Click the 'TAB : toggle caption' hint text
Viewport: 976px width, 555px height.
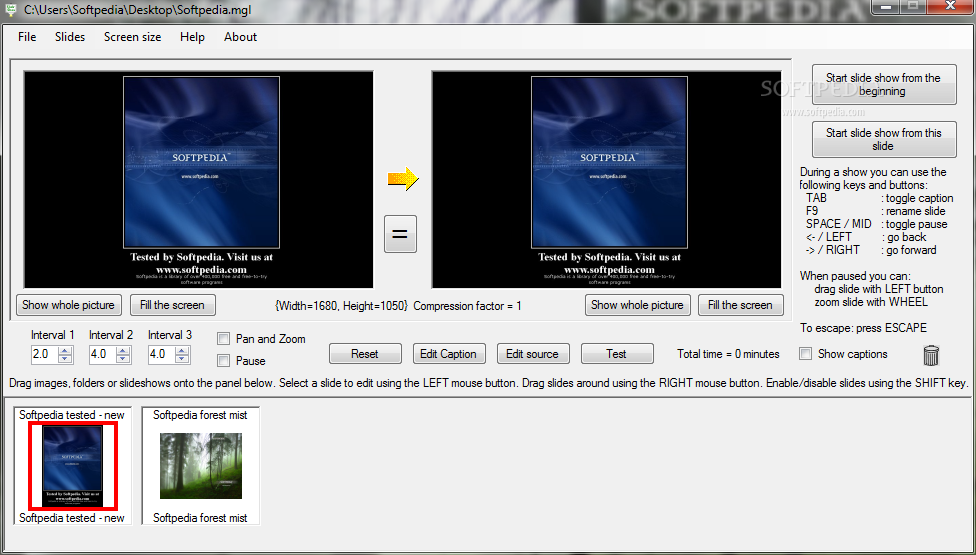(880, 198)
